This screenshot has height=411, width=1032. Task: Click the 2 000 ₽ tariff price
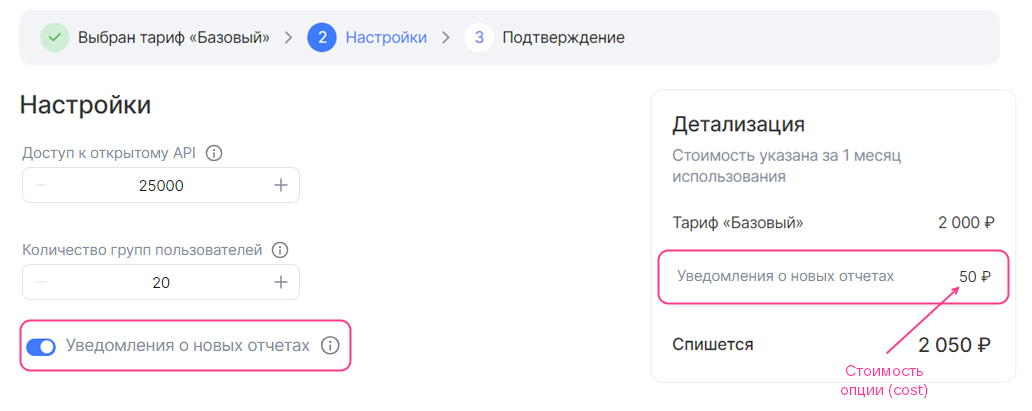click(966, 223)
